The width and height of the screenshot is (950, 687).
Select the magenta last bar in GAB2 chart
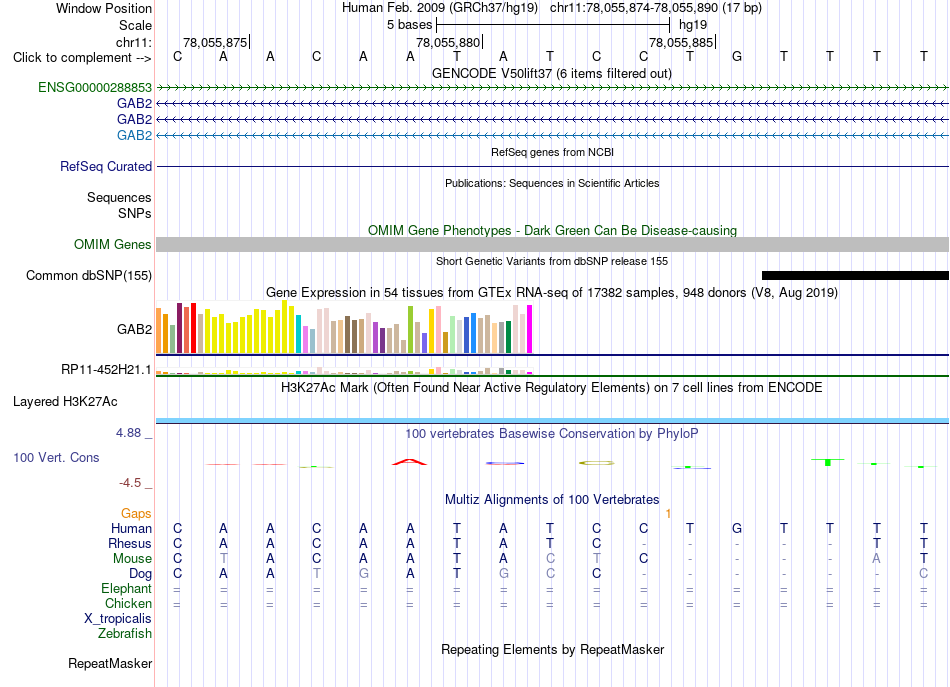[x=530, y=329]
